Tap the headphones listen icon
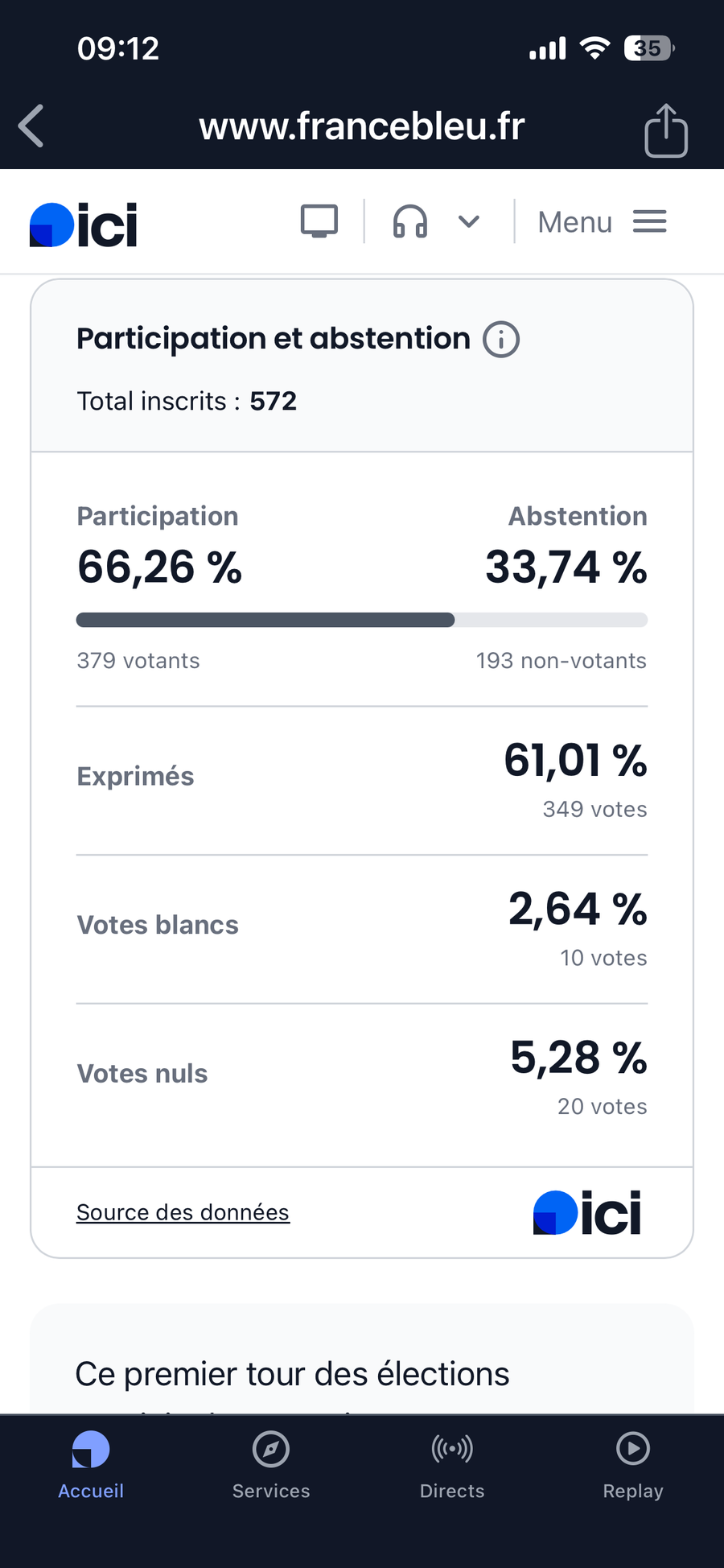This screenshot has height=1568, width=724. click(x=409, y=221)
